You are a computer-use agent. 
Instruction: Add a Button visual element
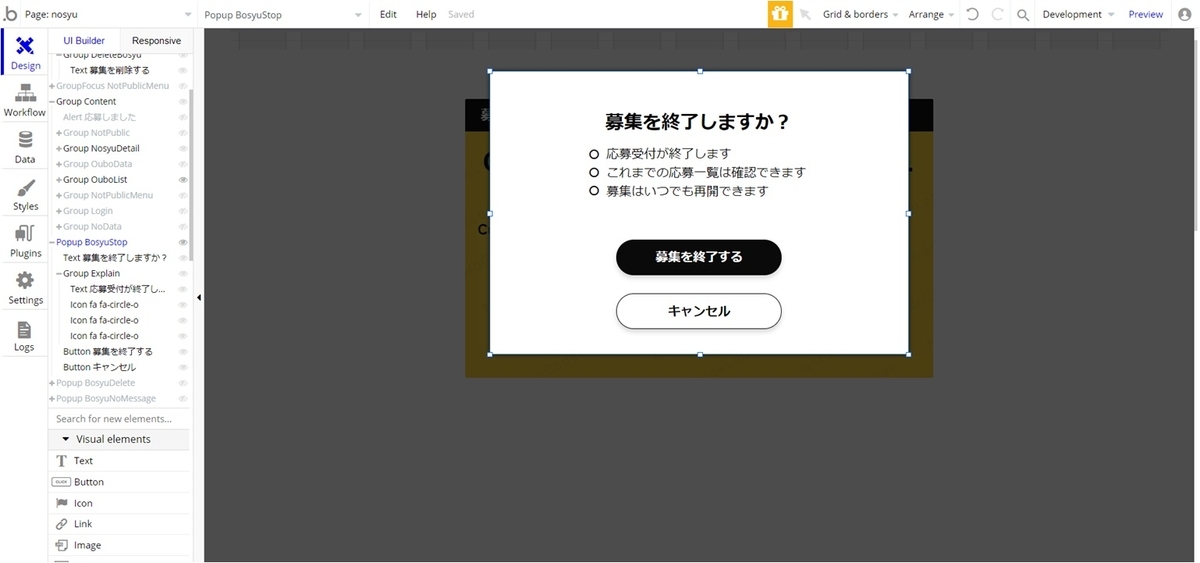pyautogui.click(x=119, y=482)
